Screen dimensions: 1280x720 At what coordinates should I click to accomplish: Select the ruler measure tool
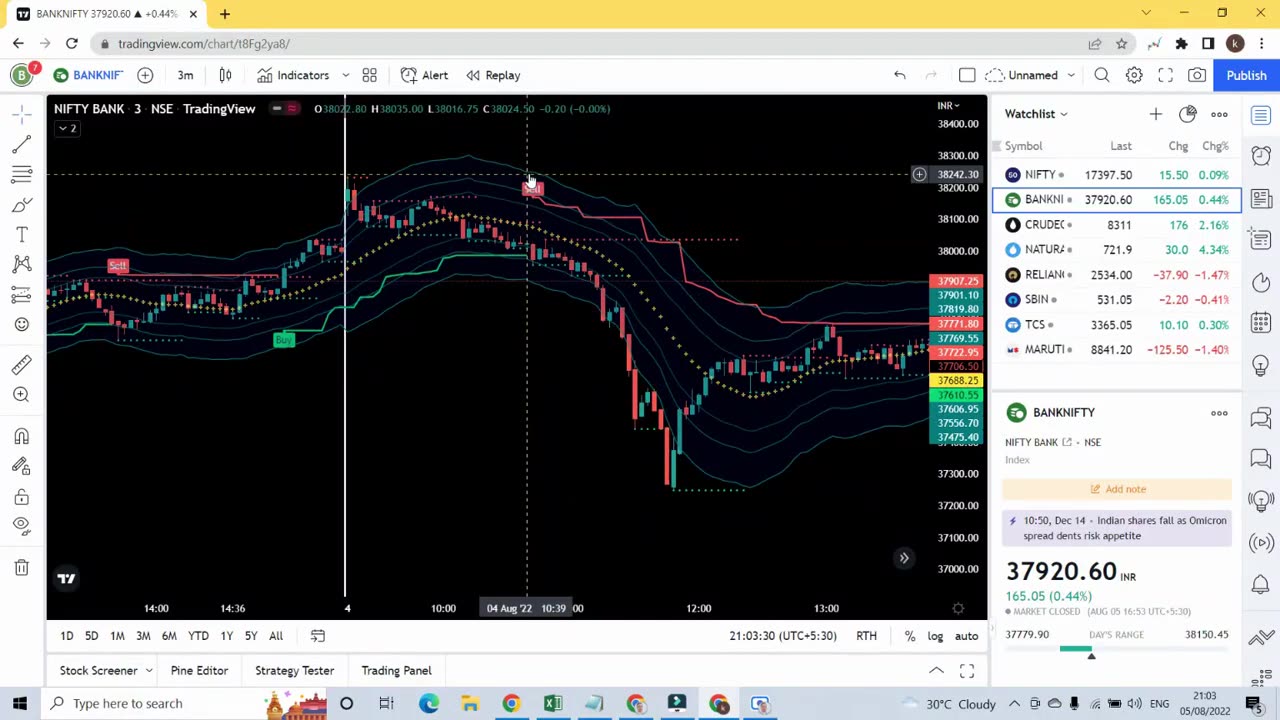point(21,365)
